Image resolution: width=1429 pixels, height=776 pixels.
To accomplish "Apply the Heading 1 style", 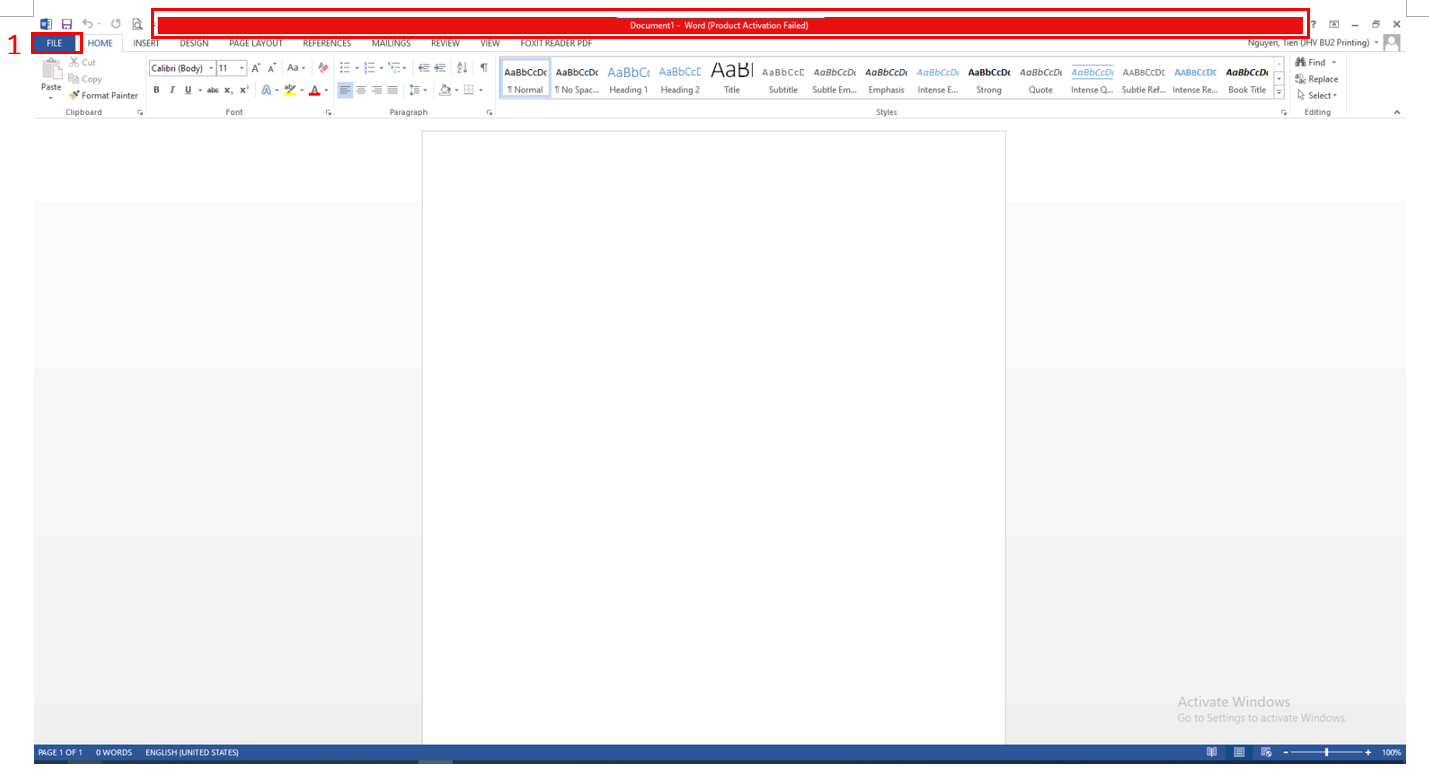I will pyautogui.click(x=628, y=80).
